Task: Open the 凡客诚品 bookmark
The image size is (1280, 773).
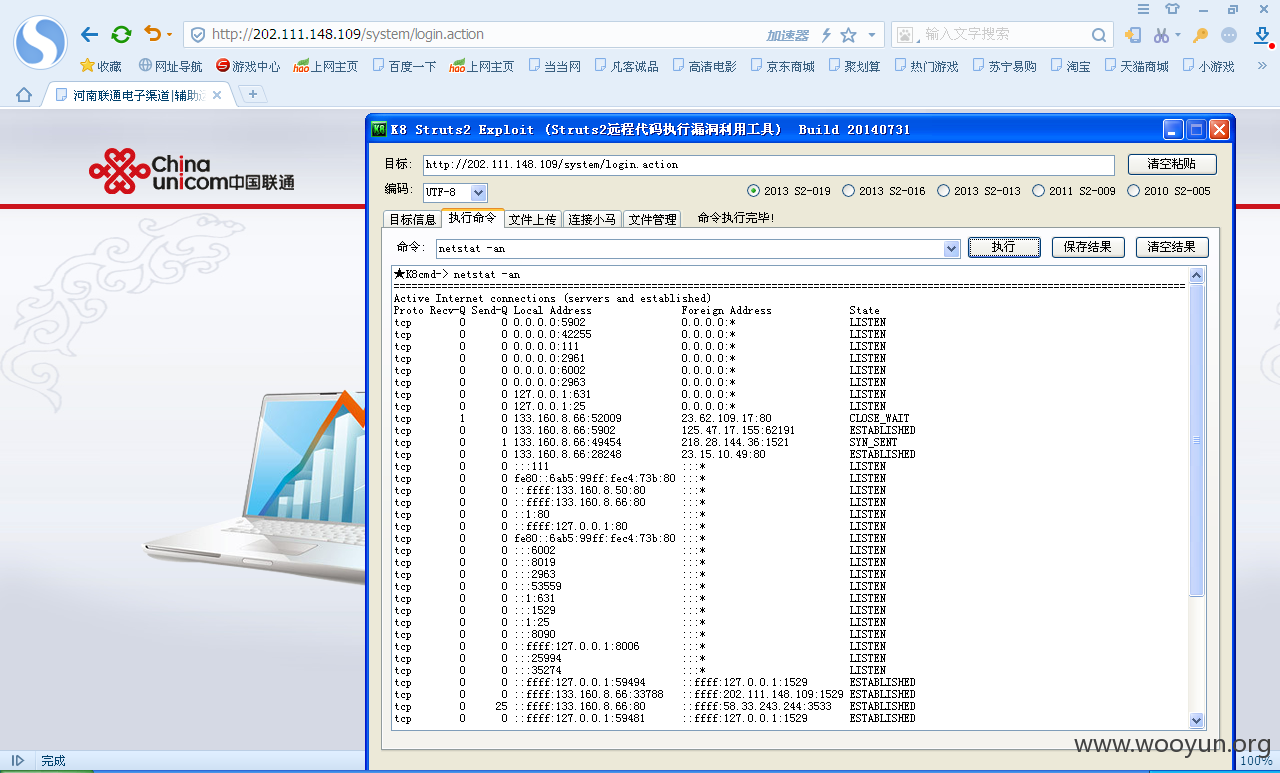Action: [x=626, y=66]
